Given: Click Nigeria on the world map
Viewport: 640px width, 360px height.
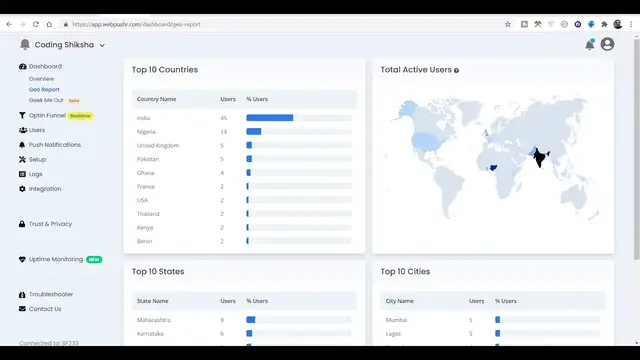Looking at the screenshot, I should click(x=493, y=167).
